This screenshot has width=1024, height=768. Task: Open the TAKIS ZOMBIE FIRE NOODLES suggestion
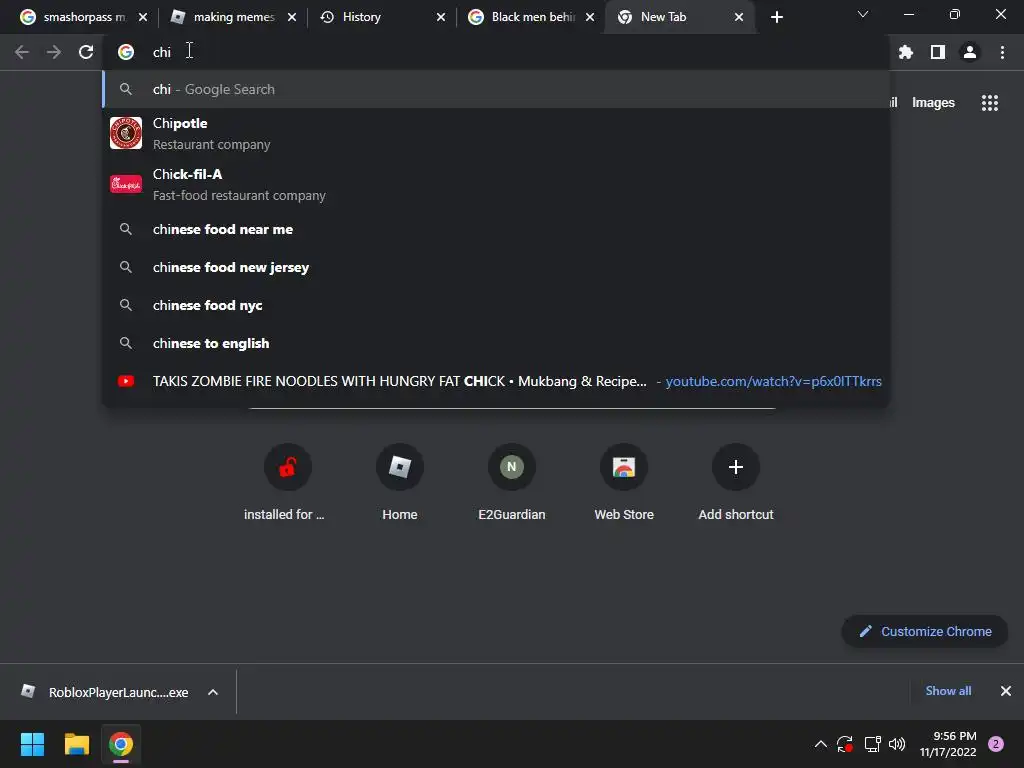pyautogui.click(x=496, y=381)
